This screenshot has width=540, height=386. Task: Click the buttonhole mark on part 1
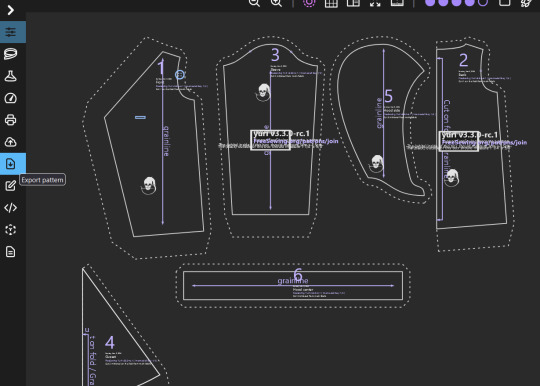(x=140, y=117)
